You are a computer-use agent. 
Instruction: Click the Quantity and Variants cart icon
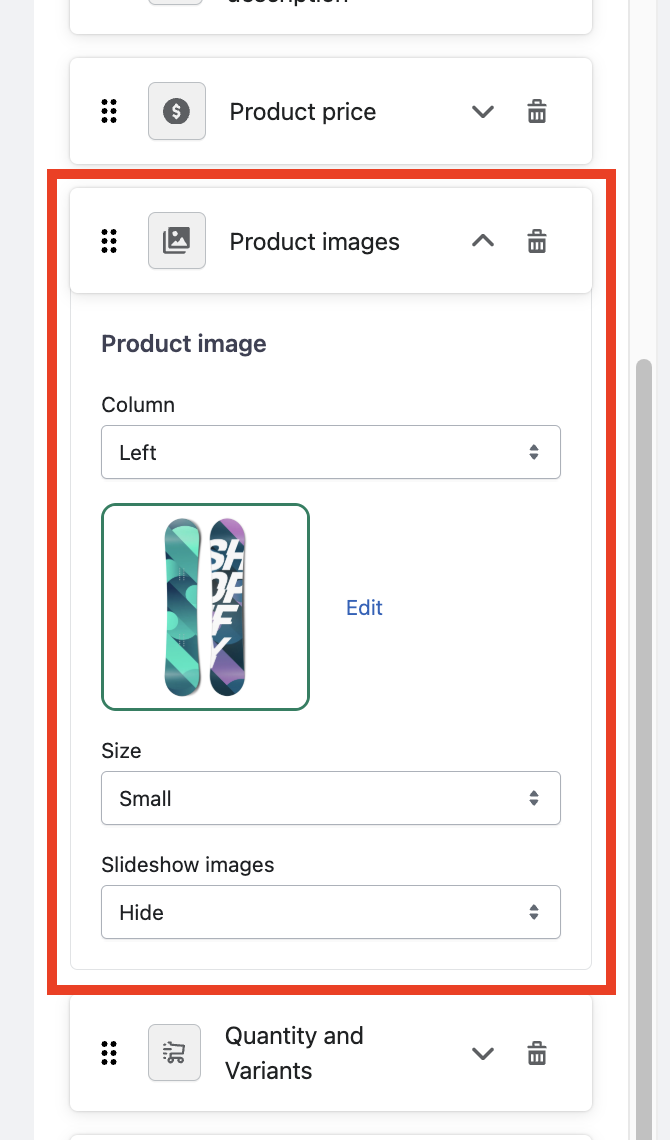(x=175, y=1053)
